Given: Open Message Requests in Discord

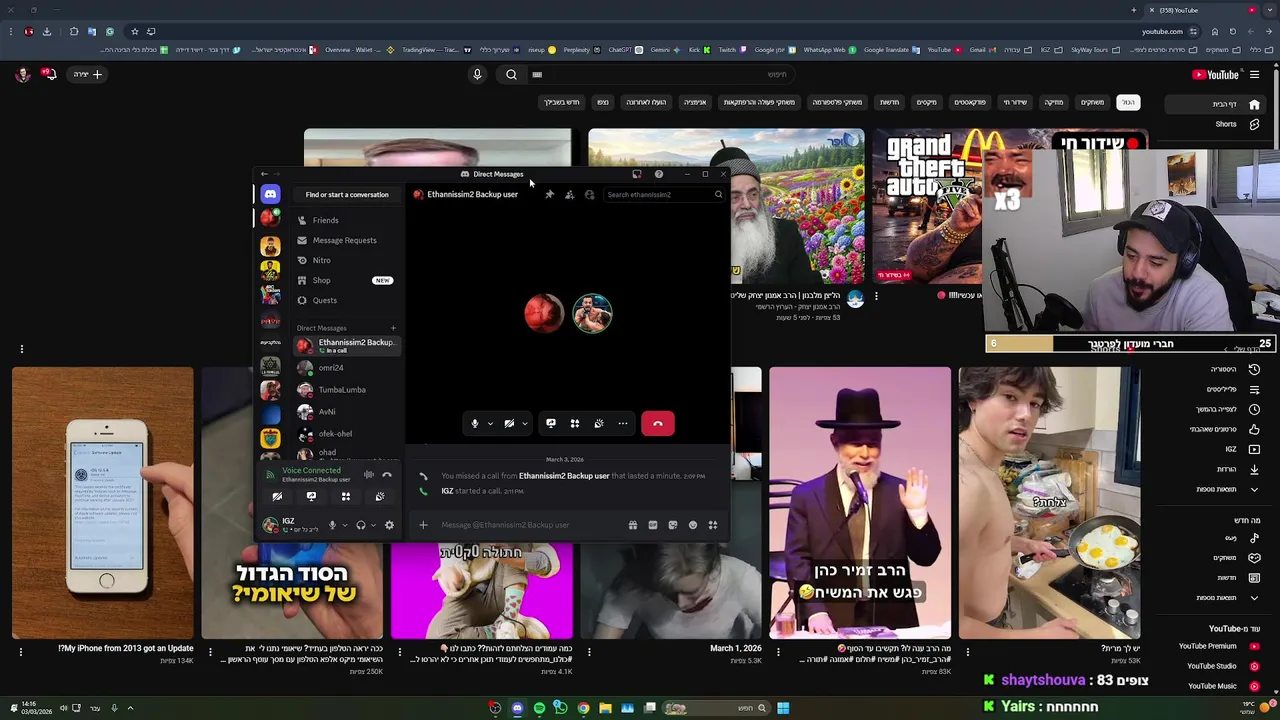Looking at the screenshot, I should click(346, 240).
